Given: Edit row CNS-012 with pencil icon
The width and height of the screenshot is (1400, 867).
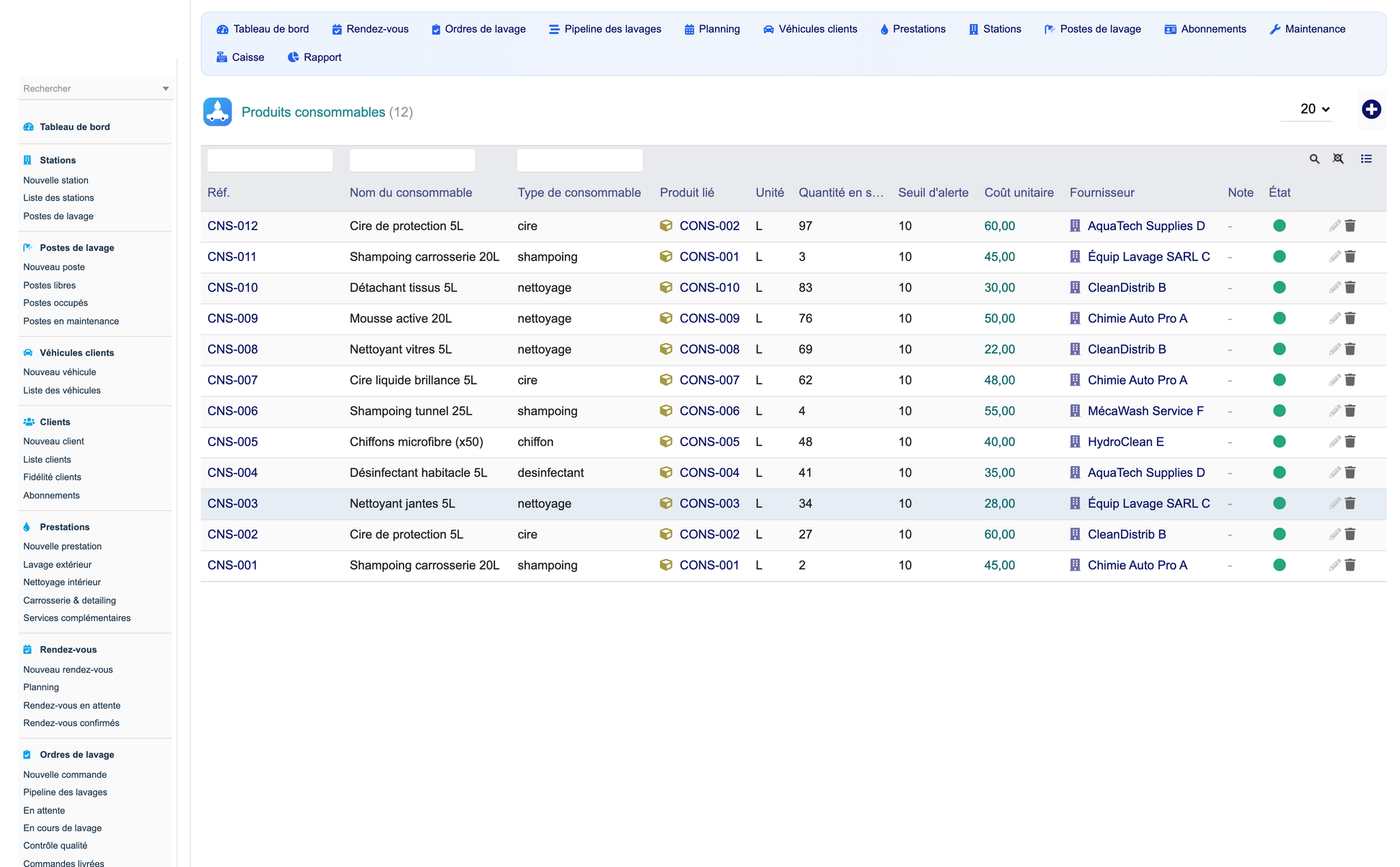Looking at the screenshot, I should [1335, 226].
